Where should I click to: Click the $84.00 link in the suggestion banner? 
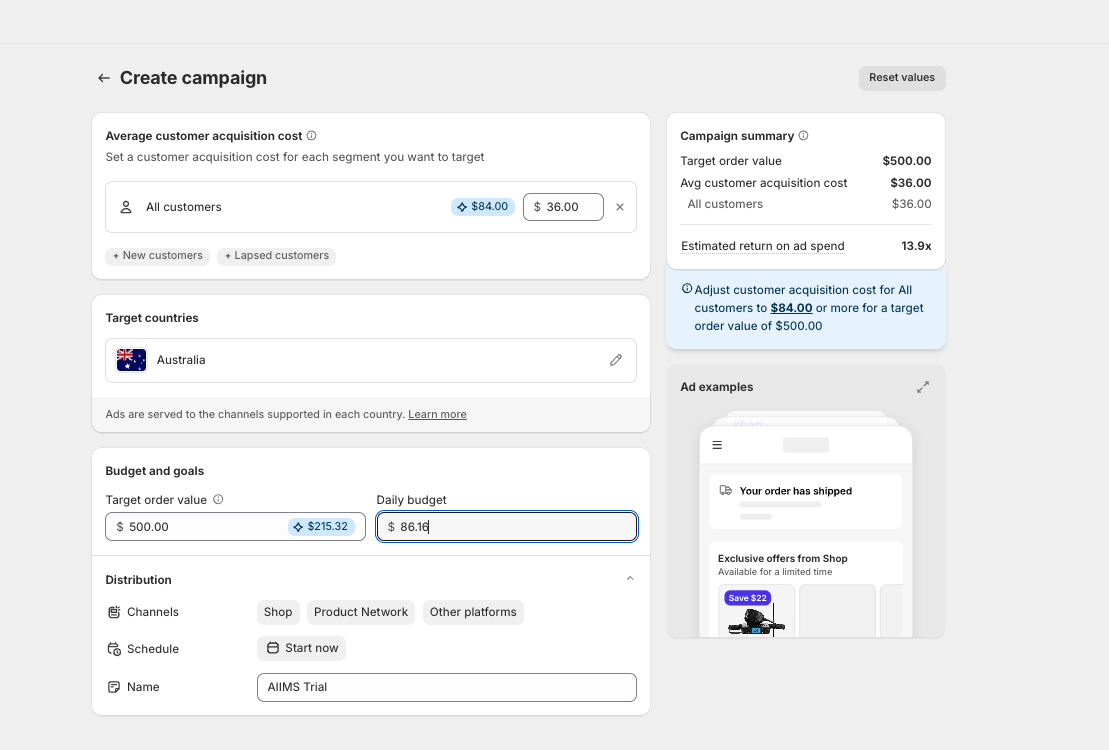[x=791, y=308]
